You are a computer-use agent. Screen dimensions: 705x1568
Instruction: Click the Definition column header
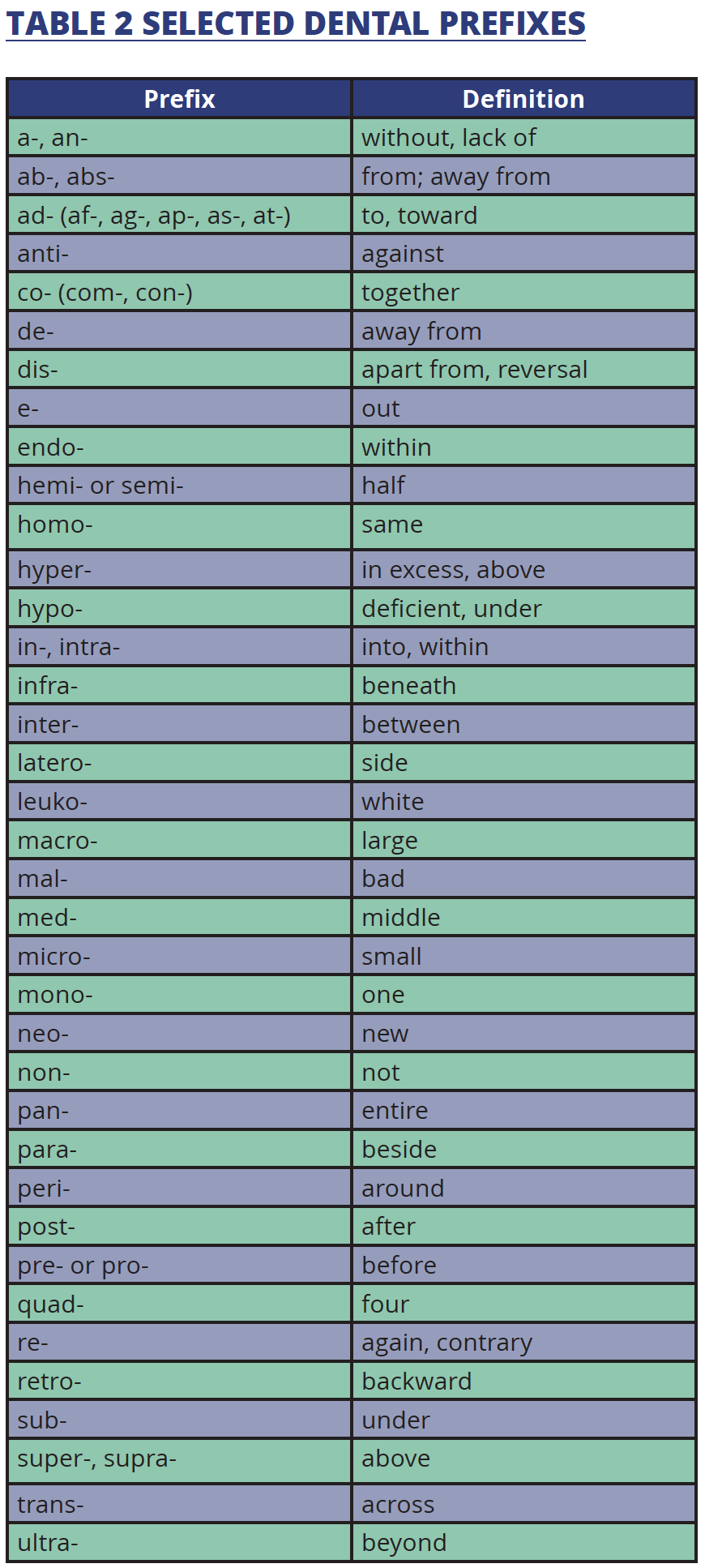[523, 99]
